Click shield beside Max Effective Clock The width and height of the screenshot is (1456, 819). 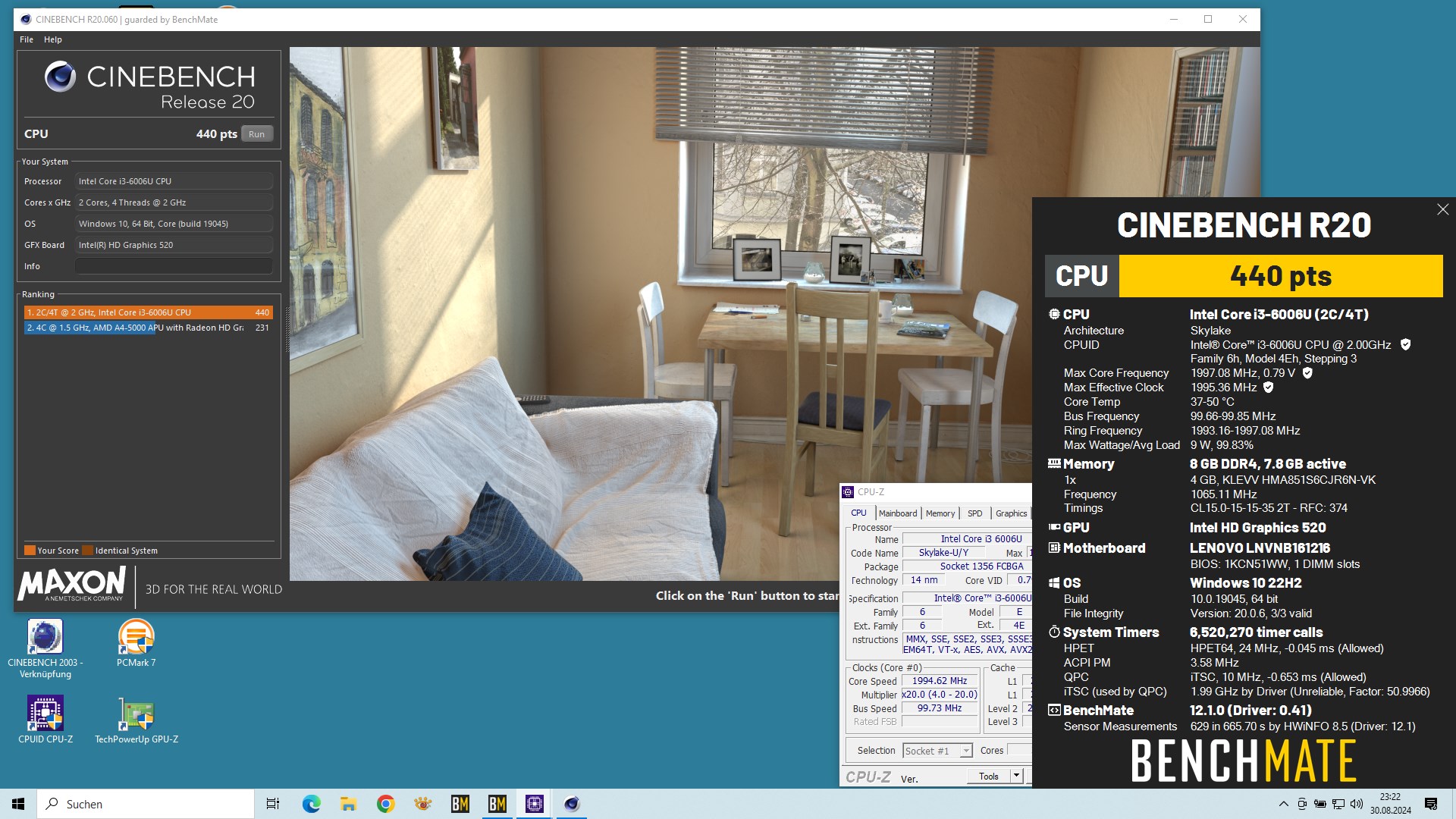click(1268, 387)
